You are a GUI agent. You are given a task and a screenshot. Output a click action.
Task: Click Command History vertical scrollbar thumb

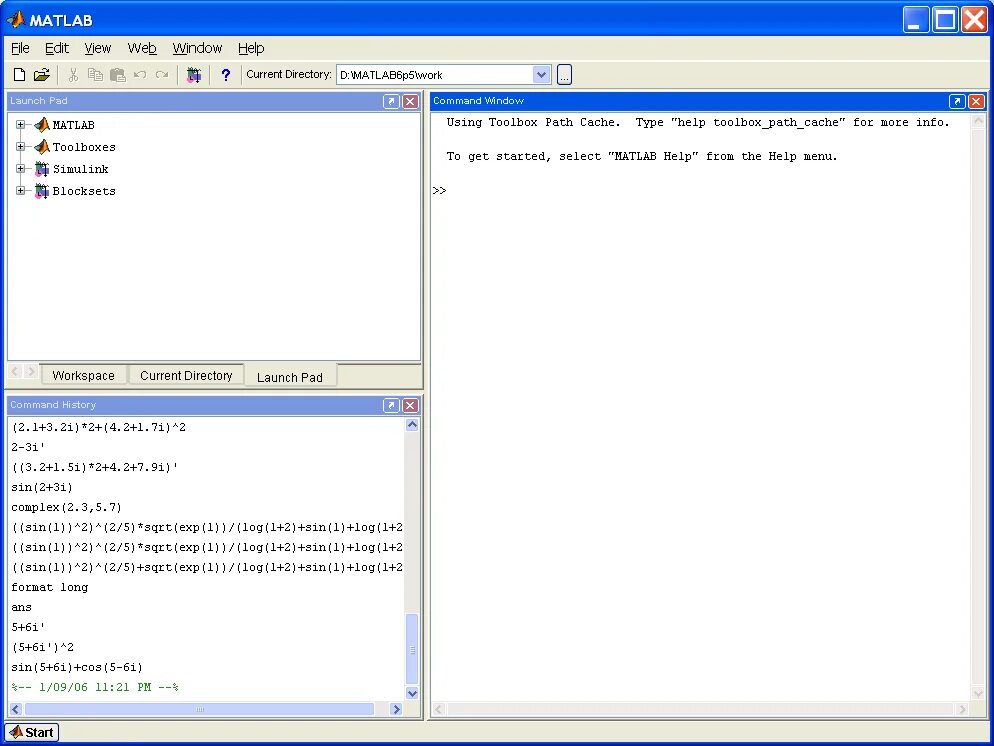412,649
